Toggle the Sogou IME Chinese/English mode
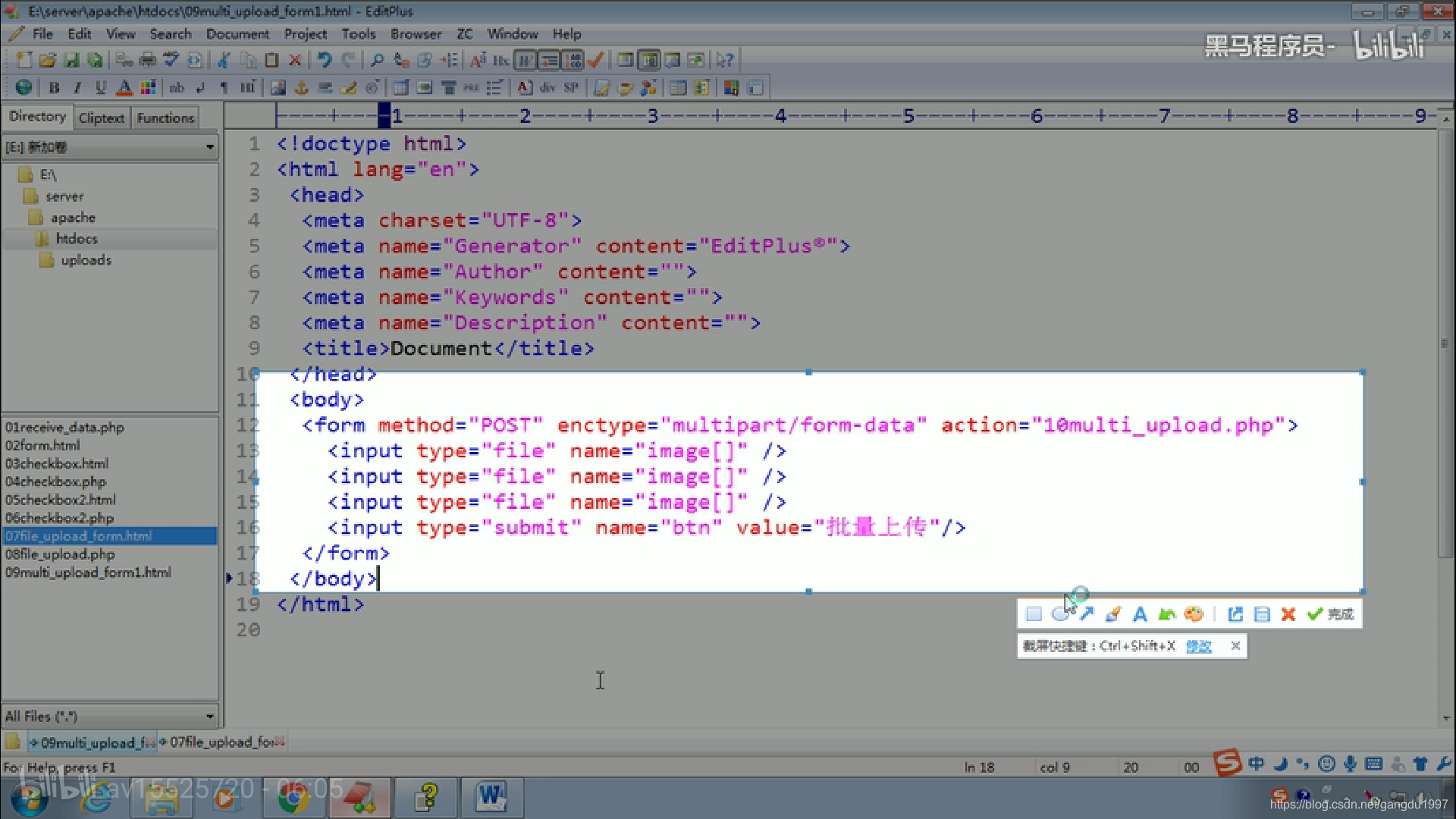The width and height of the screenshot is (1456, 819). (x=1257, y=764)
